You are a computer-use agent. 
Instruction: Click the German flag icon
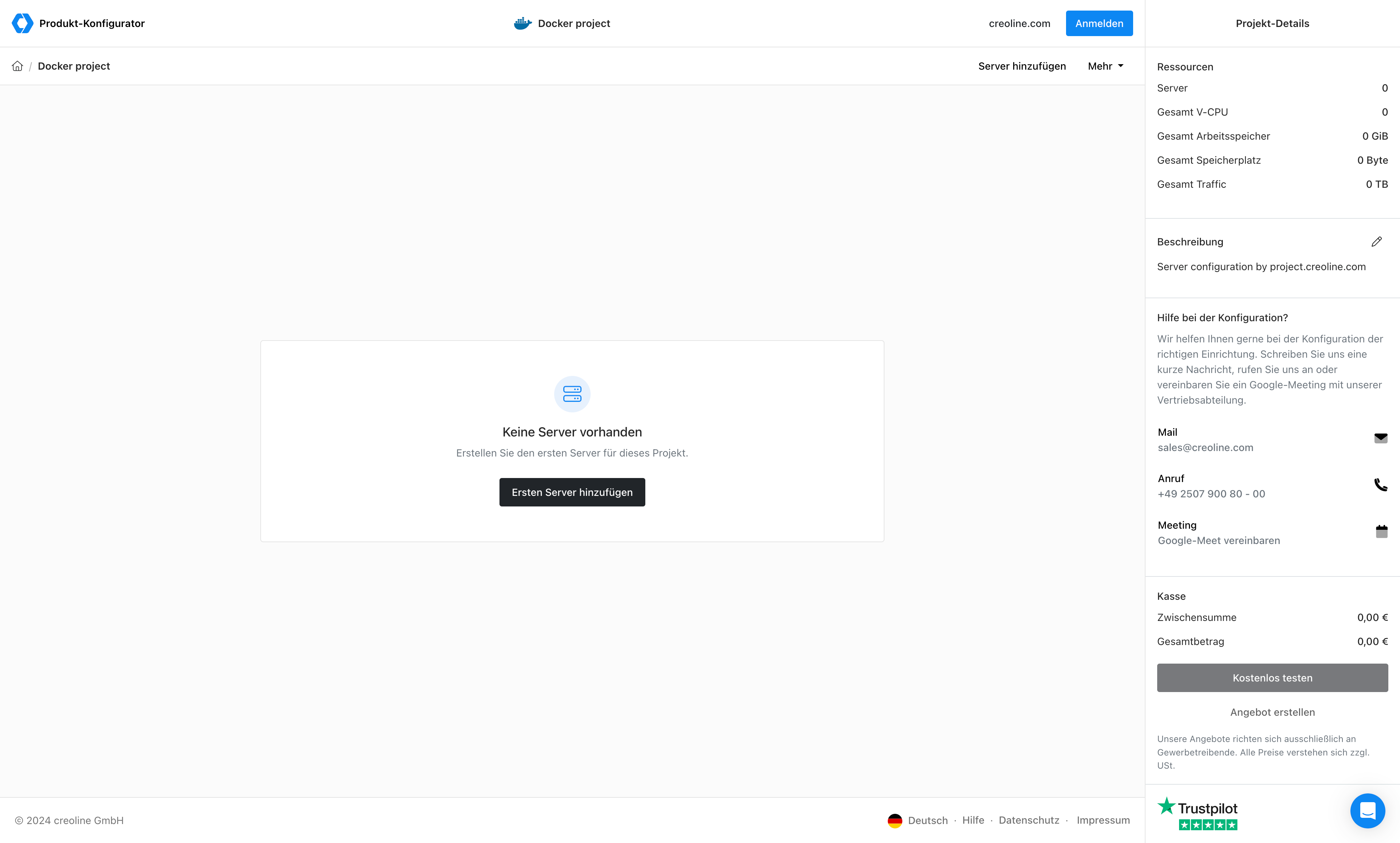895,820
